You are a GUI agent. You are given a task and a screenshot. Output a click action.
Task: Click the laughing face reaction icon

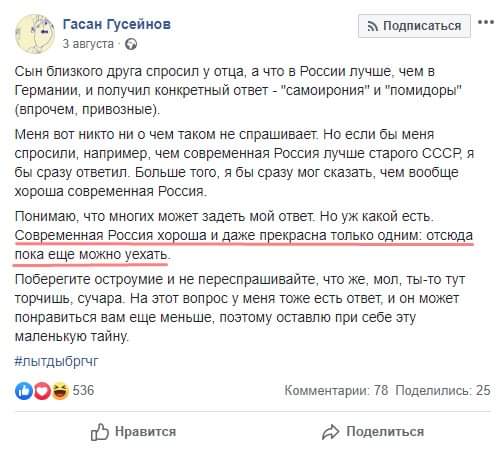coord(60,391)
